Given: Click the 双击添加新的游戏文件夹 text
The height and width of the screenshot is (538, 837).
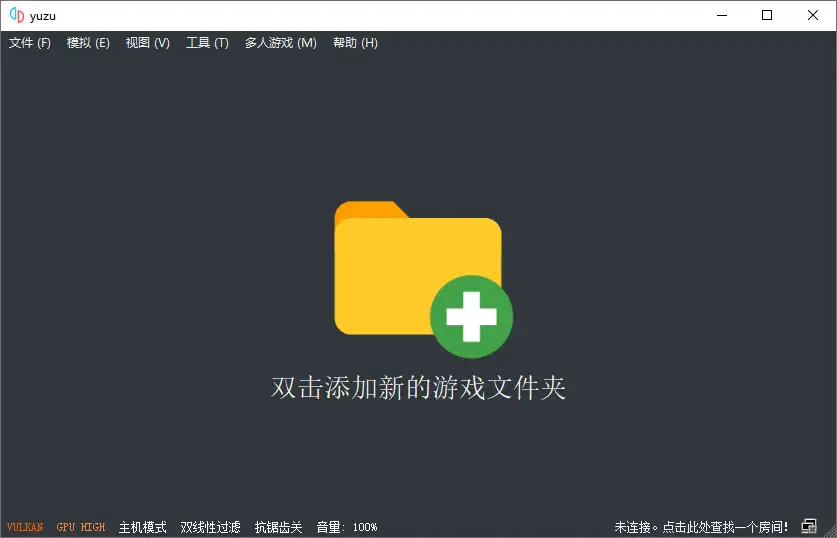Looking at the screenshot, I should click(418, 388).
